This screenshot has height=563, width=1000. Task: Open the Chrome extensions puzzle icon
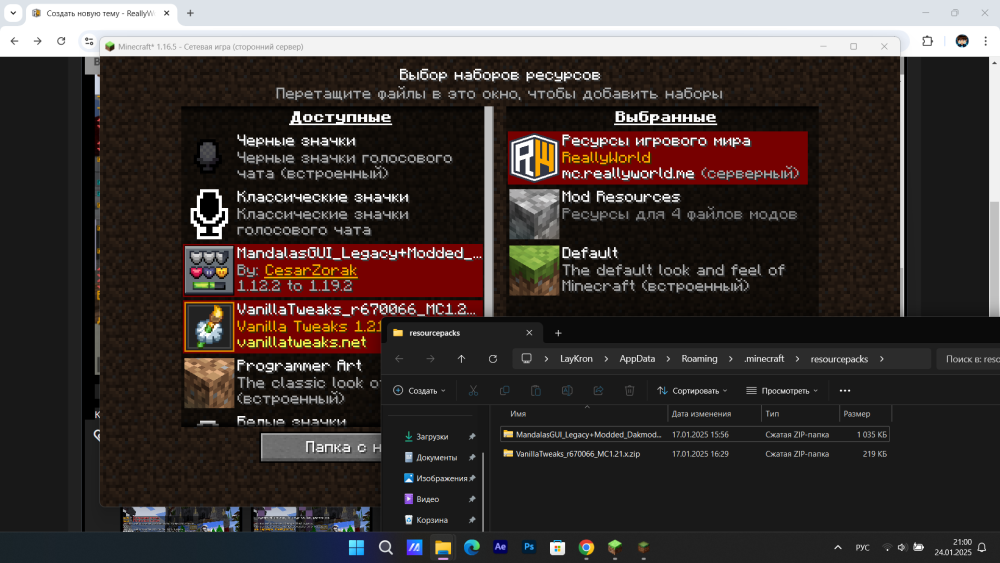coord(927,41)
